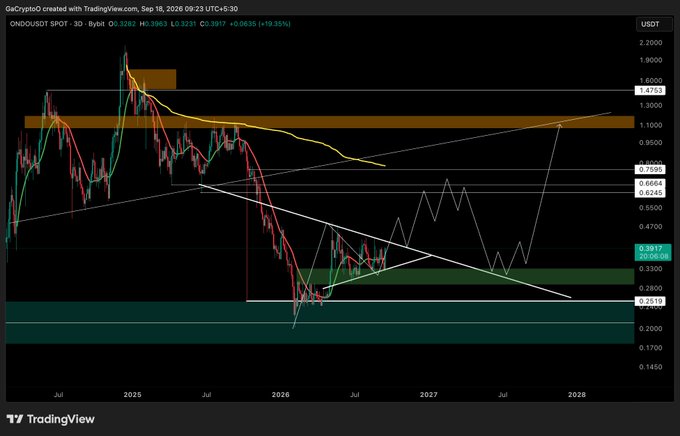Select the 0.2519 price label
The image size is (680, 436).
(649, 301)
